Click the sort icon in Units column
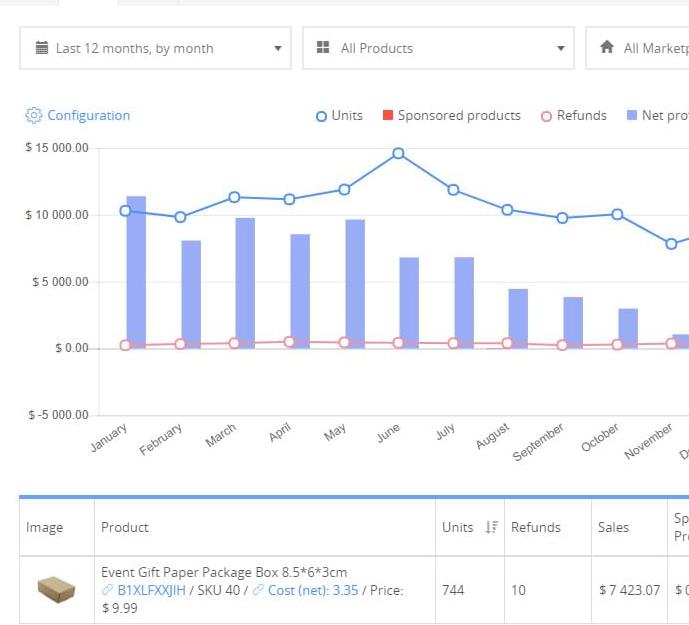 (x=491, y=527)
